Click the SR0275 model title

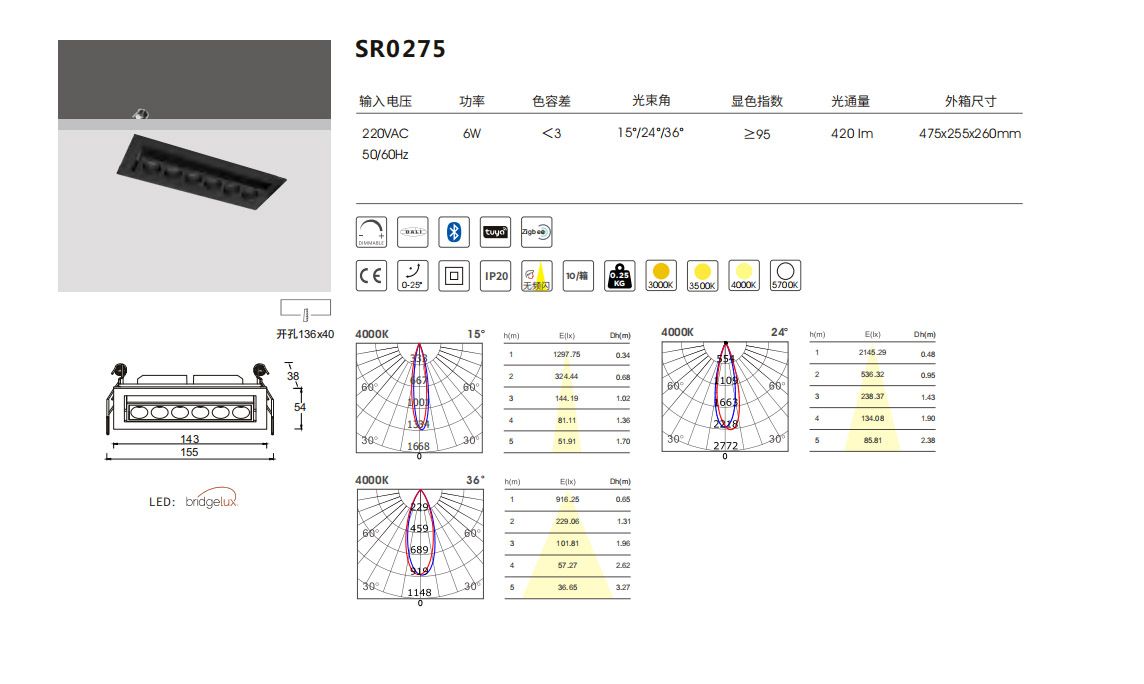pos(400,49)
